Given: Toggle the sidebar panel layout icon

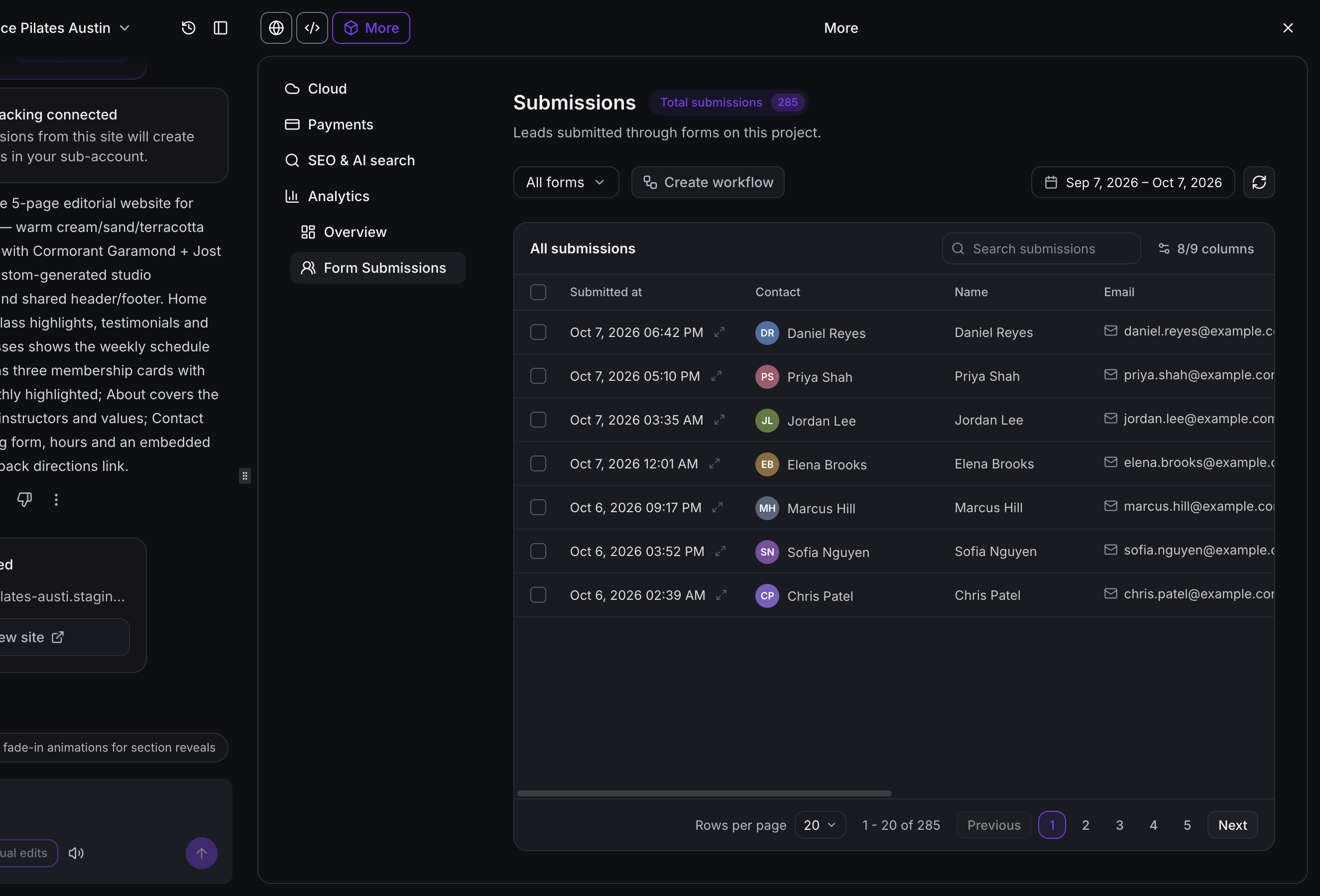Looking at the screenshot, I should click(x=221, y=28).
